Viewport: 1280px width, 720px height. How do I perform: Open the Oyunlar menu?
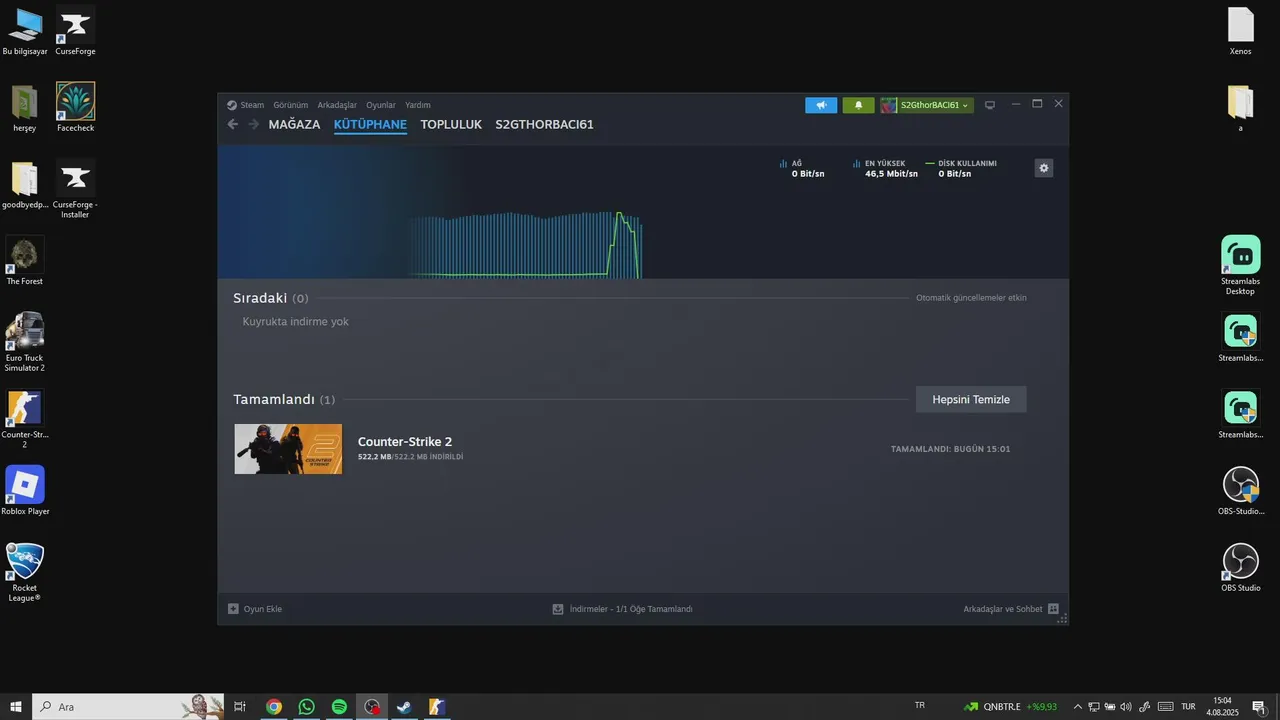tap(381, 105)
